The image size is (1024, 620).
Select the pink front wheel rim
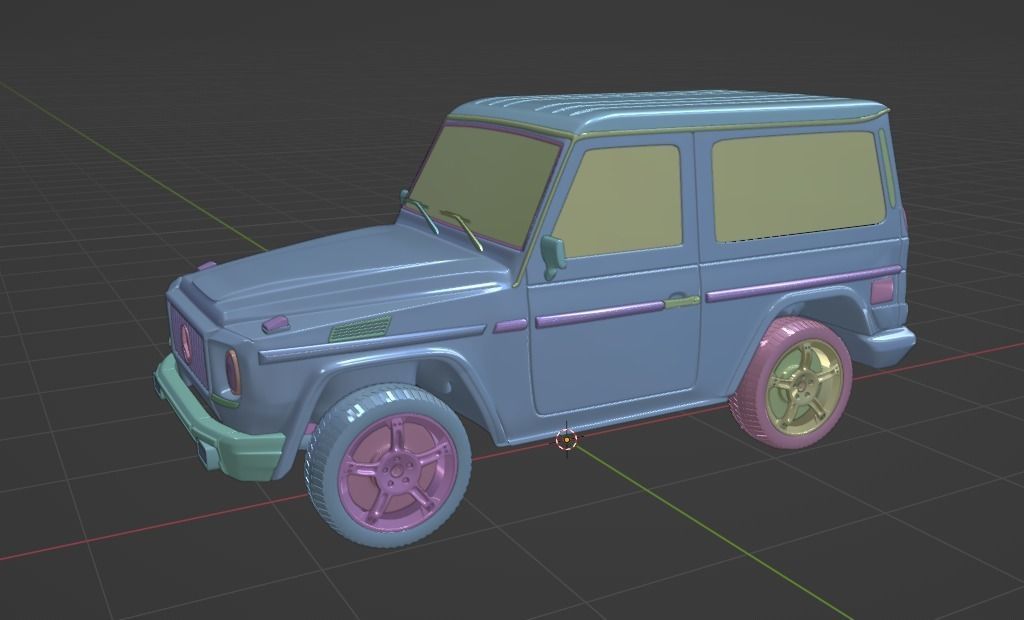(x=396, y=470)
